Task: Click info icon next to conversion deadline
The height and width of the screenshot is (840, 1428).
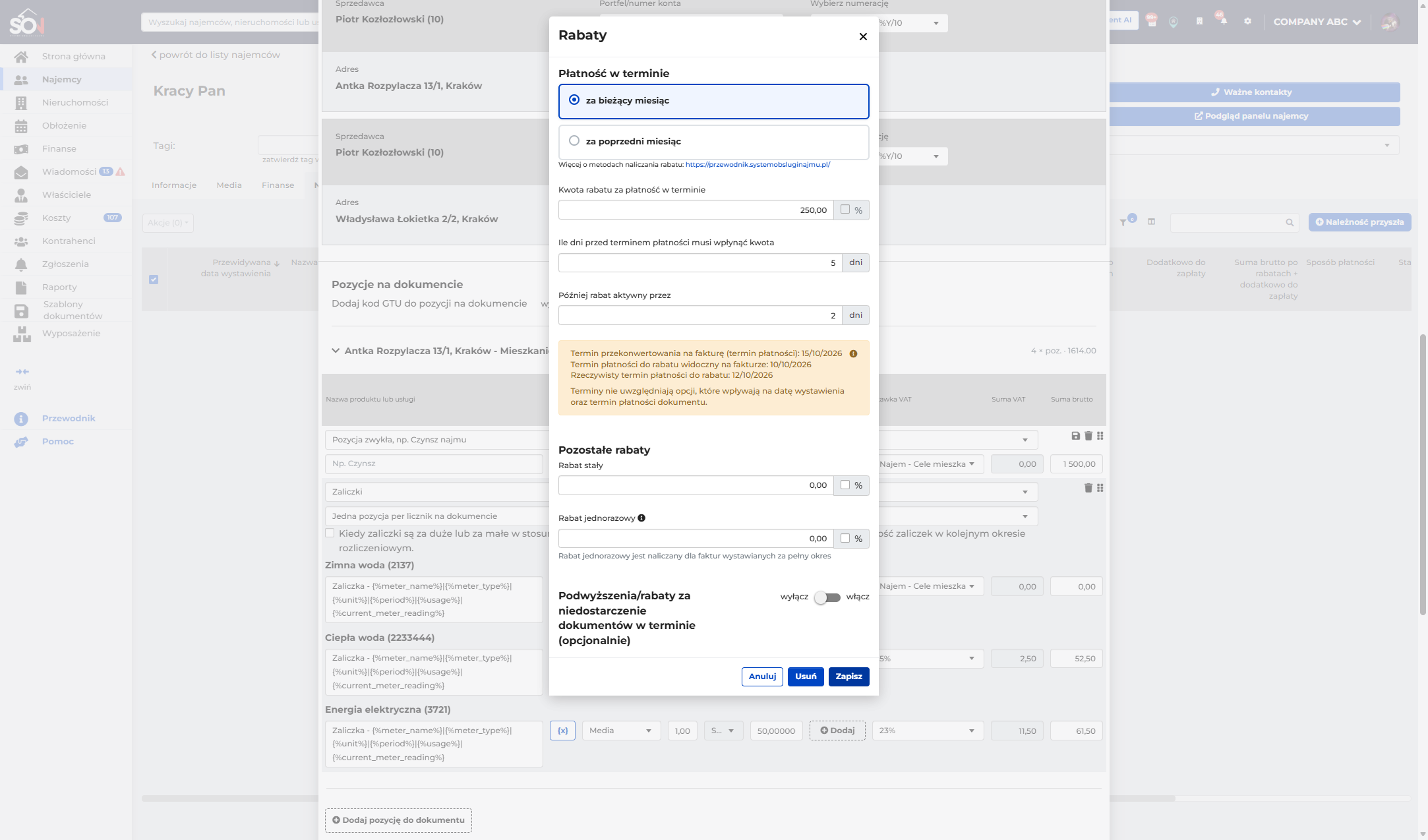Action: 853,353
